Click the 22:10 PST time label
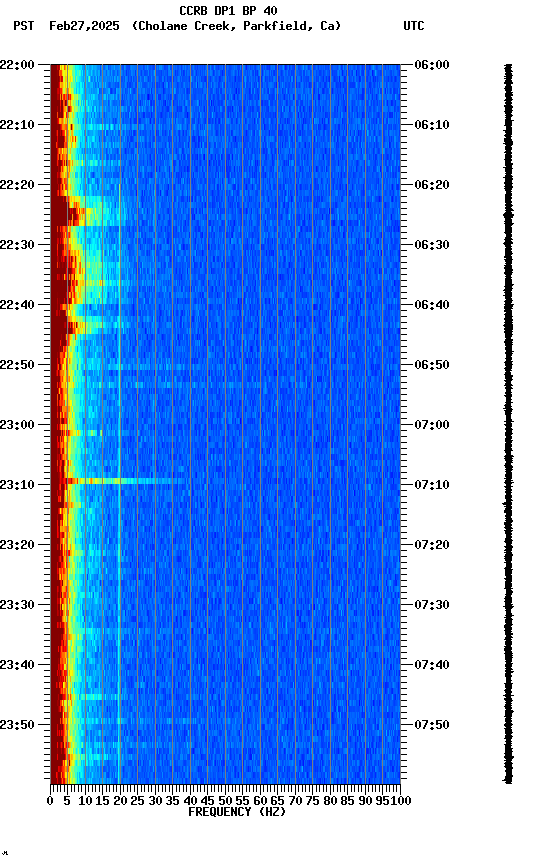 pos(17,125)
